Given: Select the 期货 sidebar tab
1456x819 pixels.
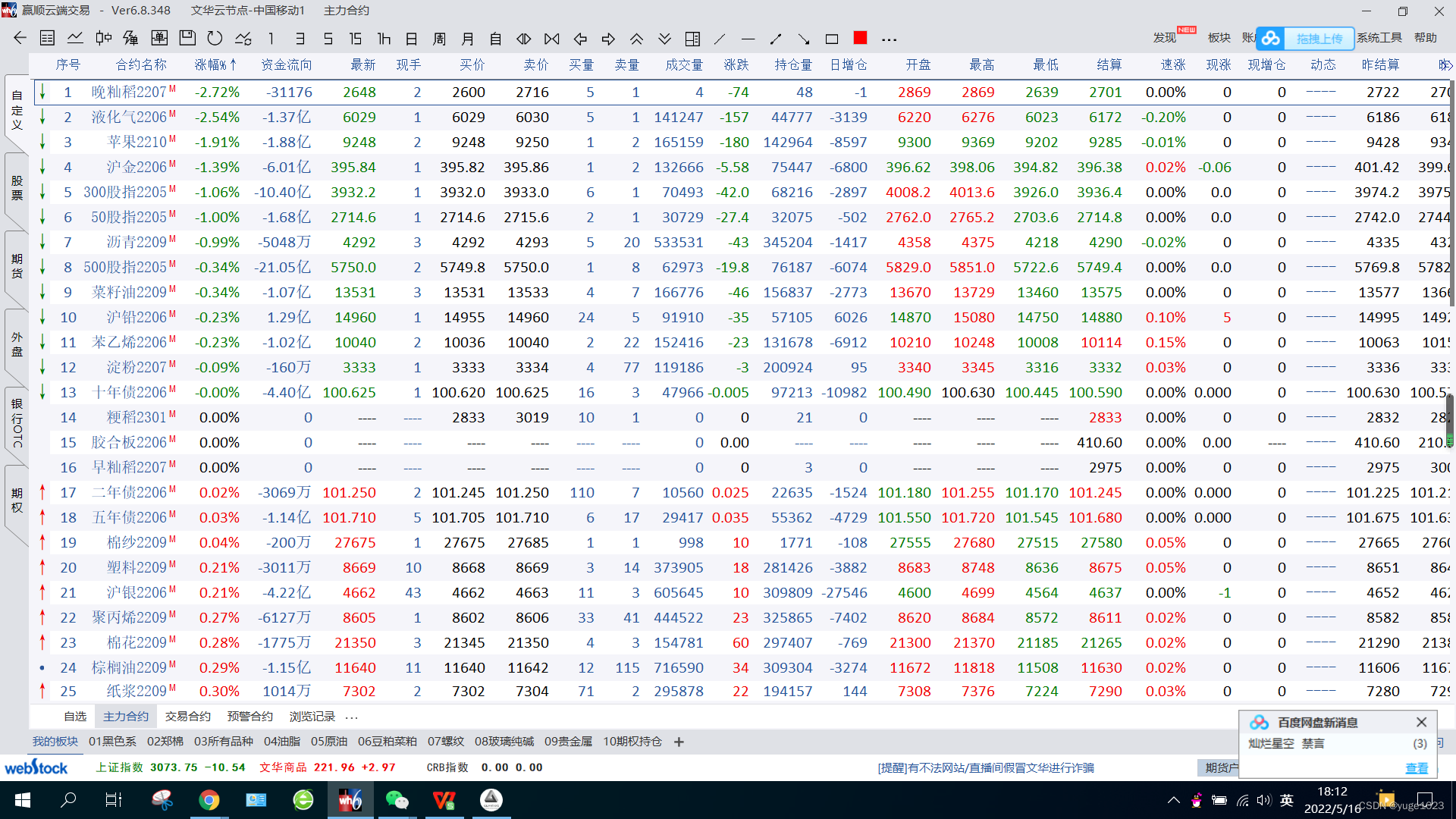Looking at the screenshot, I should coord(17,266).
